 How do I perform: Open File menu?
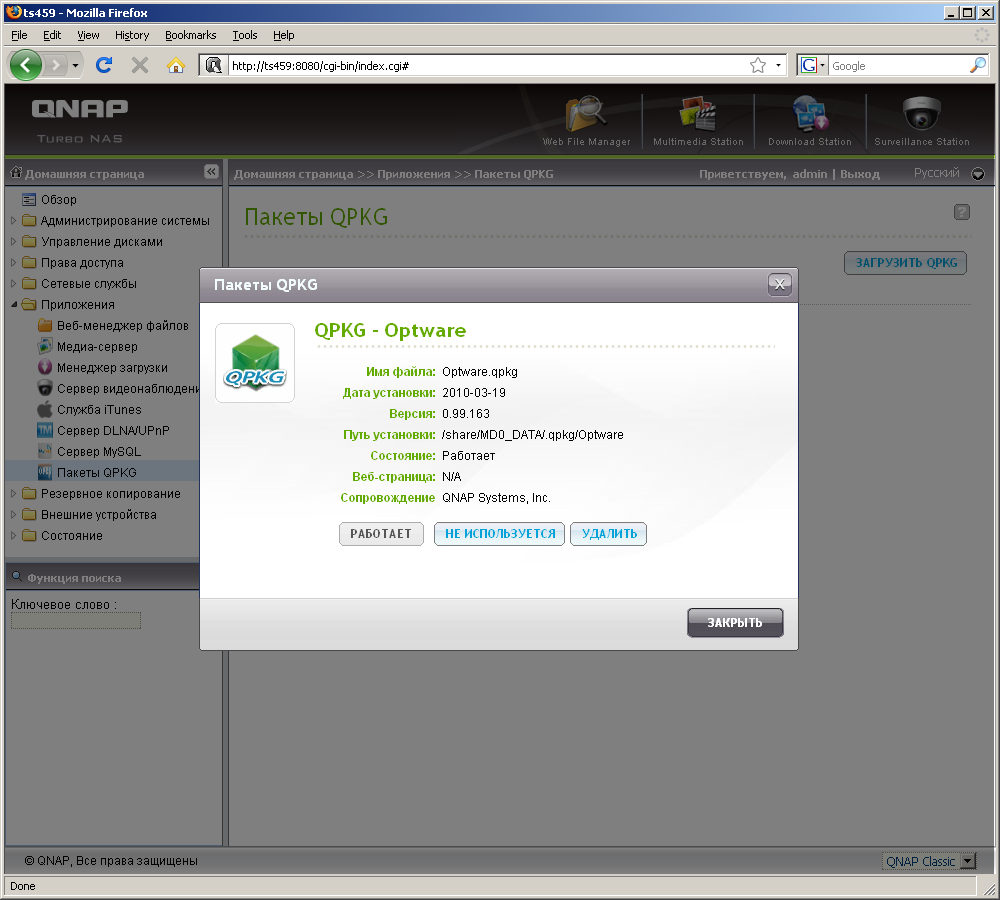(19, 35)
